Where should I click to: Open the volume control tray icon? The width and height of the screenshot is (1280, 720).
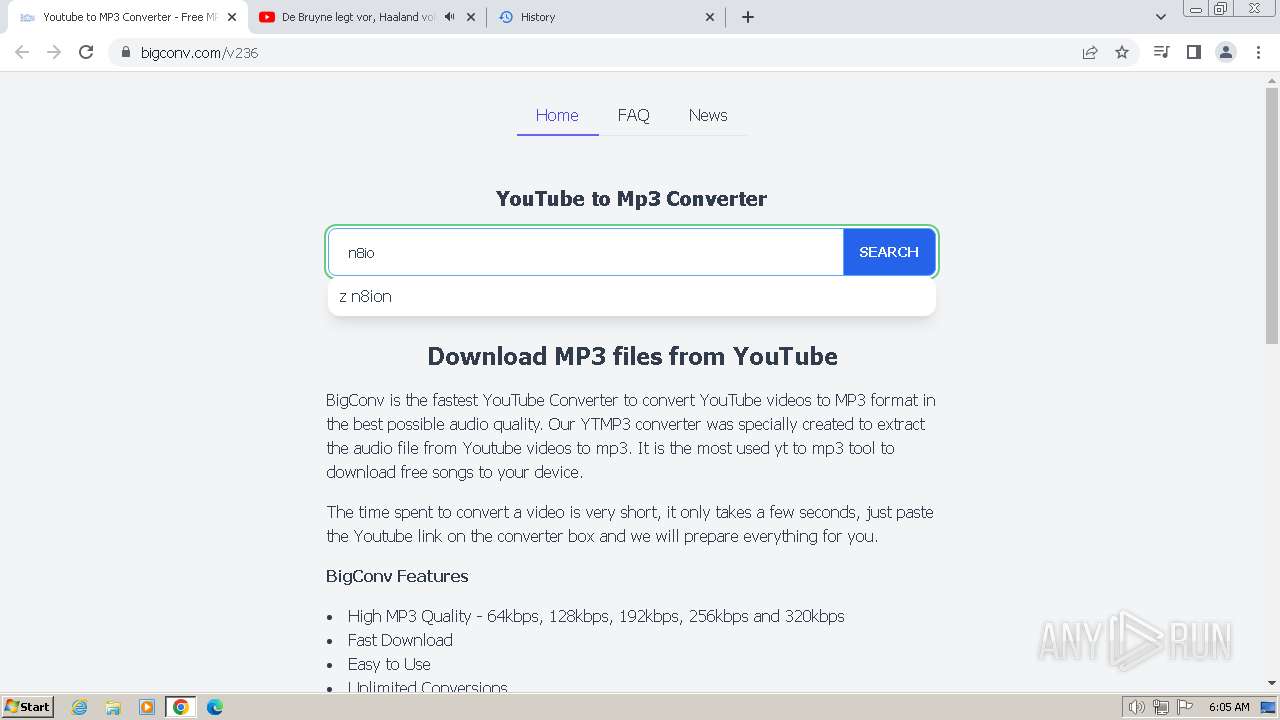pyautogui.click(x=1136, y=707)
